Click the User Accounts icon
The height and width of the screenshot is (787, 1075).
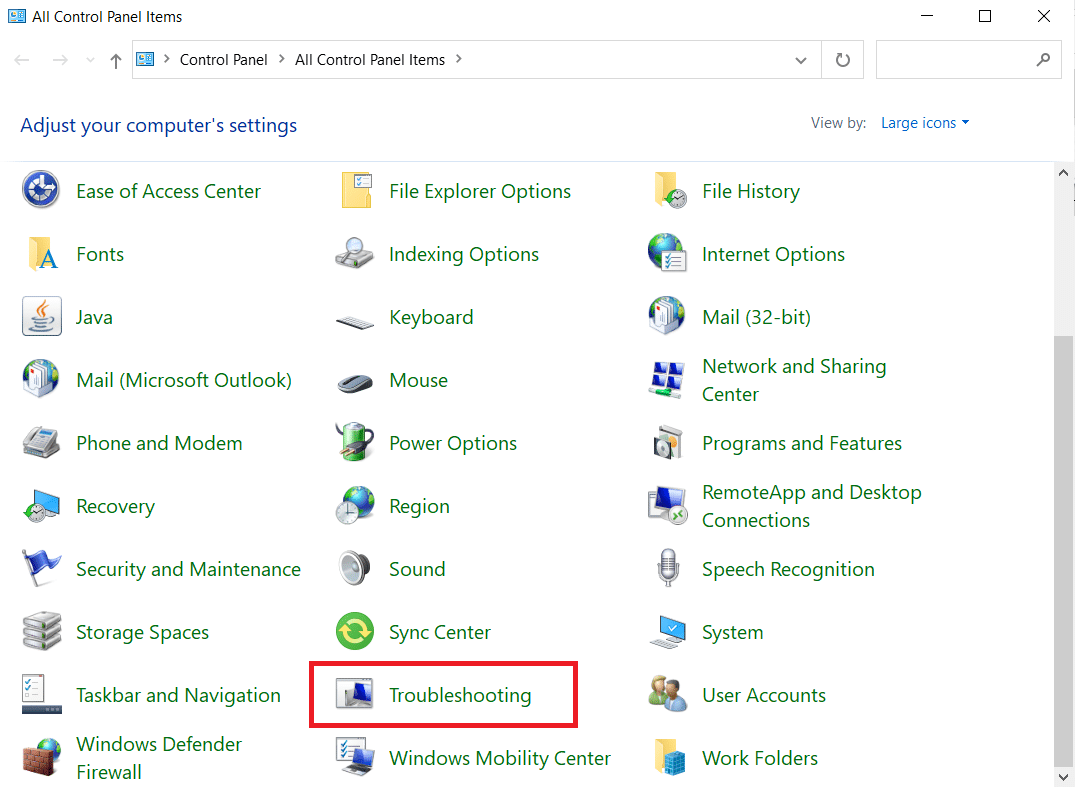pos(667,695)
